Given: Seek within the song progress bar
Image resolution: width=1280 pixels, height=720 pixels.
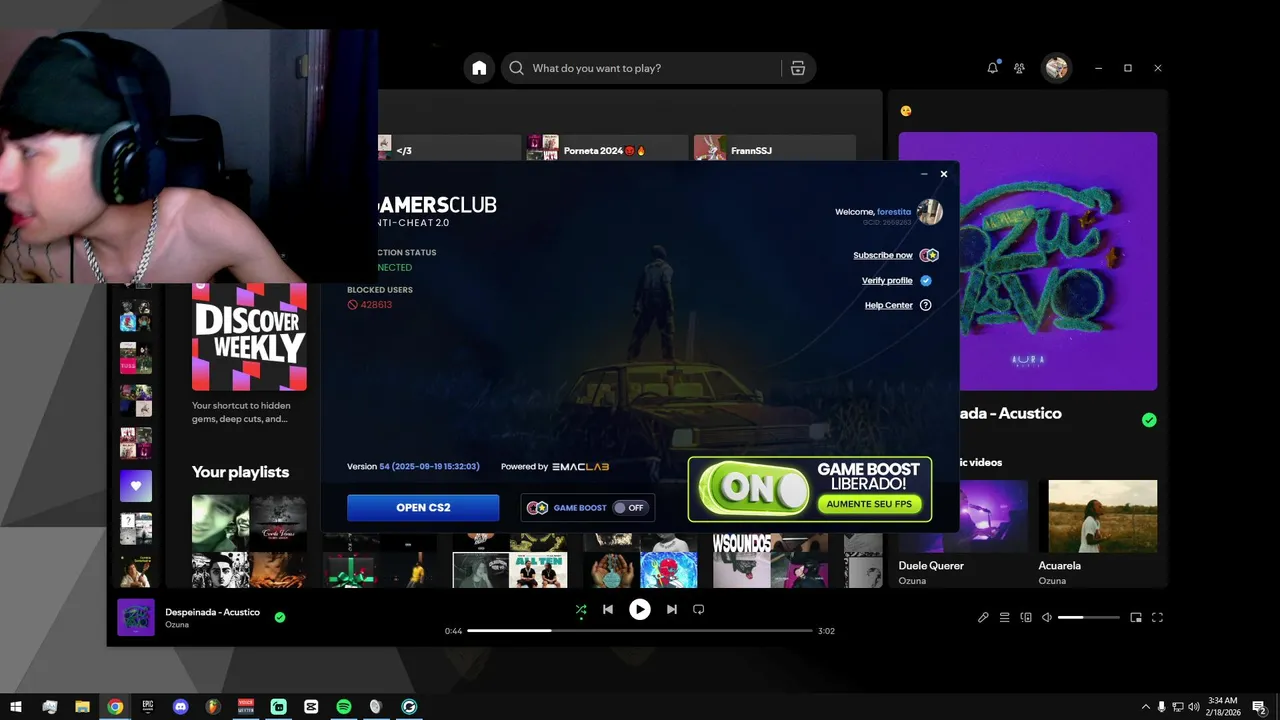Looking at the screenshot, I should (640, 631).
